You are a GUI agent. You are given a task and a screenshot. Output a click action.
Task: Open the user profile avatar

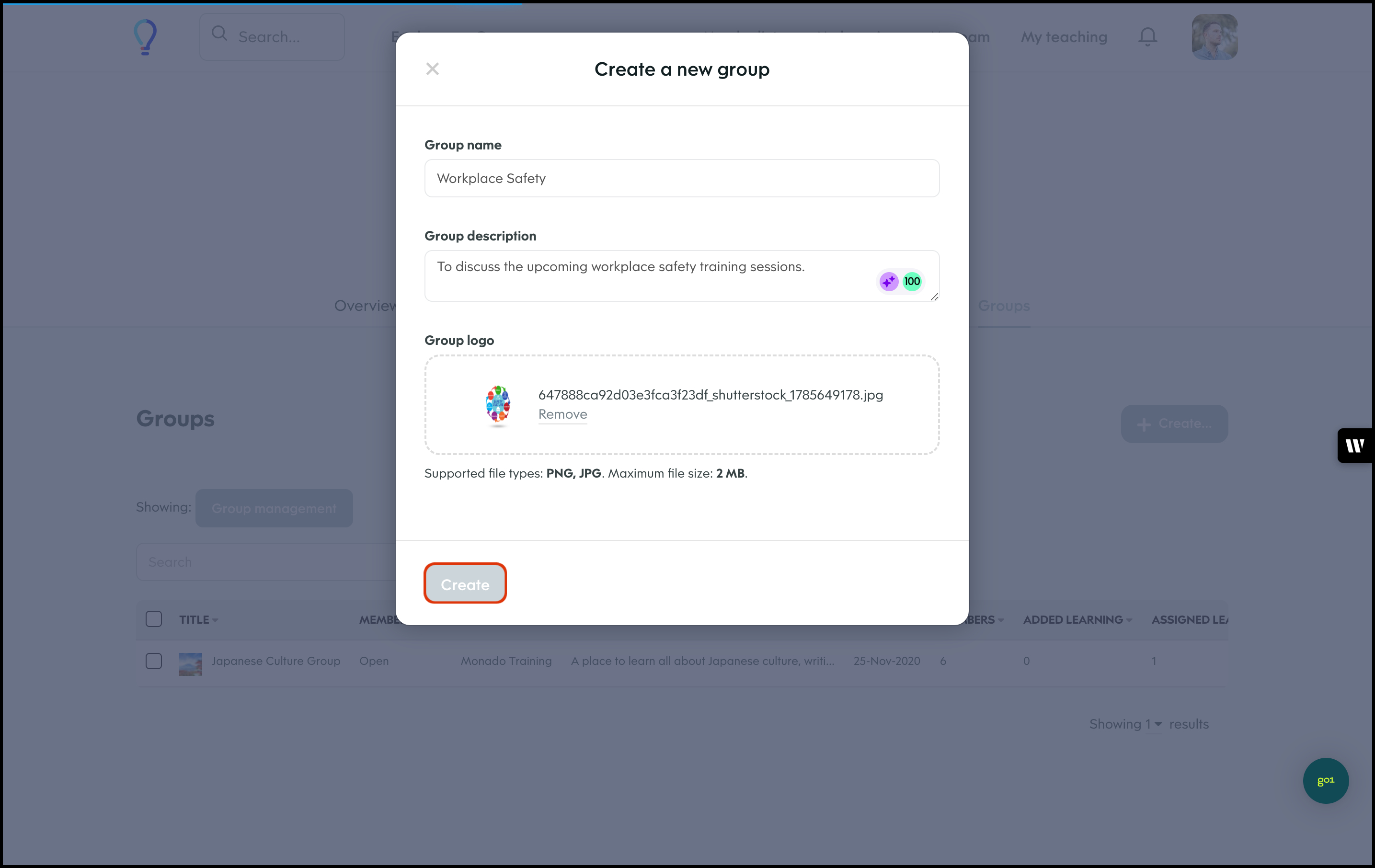click(x=1214, y=37)
